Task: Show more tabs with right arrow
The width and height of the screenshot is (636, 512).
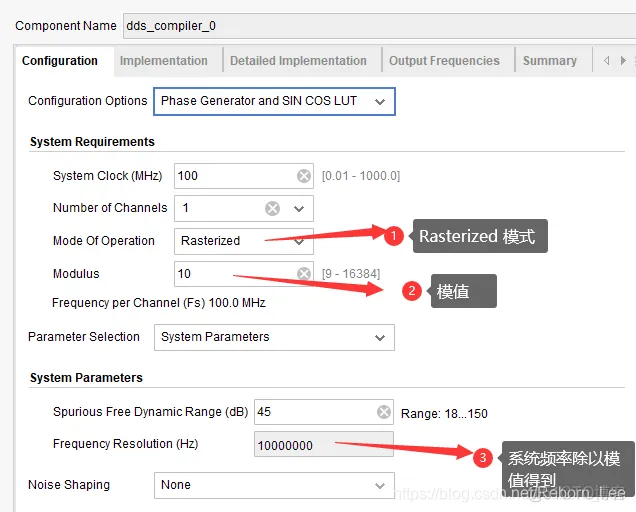Action: click(623, 61)
